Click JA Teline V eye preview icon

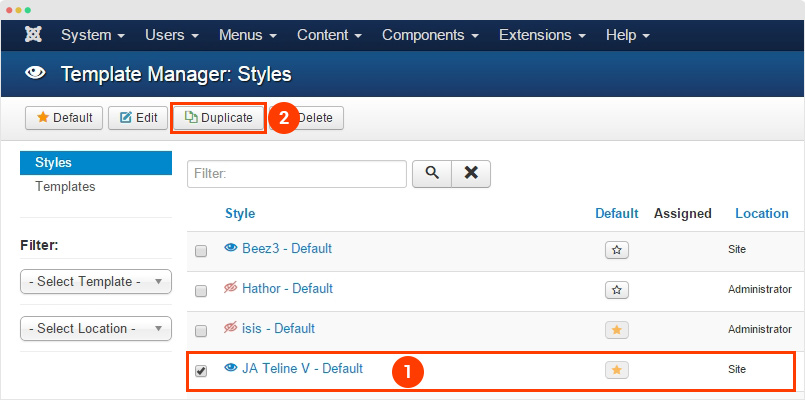pos(231,368)
